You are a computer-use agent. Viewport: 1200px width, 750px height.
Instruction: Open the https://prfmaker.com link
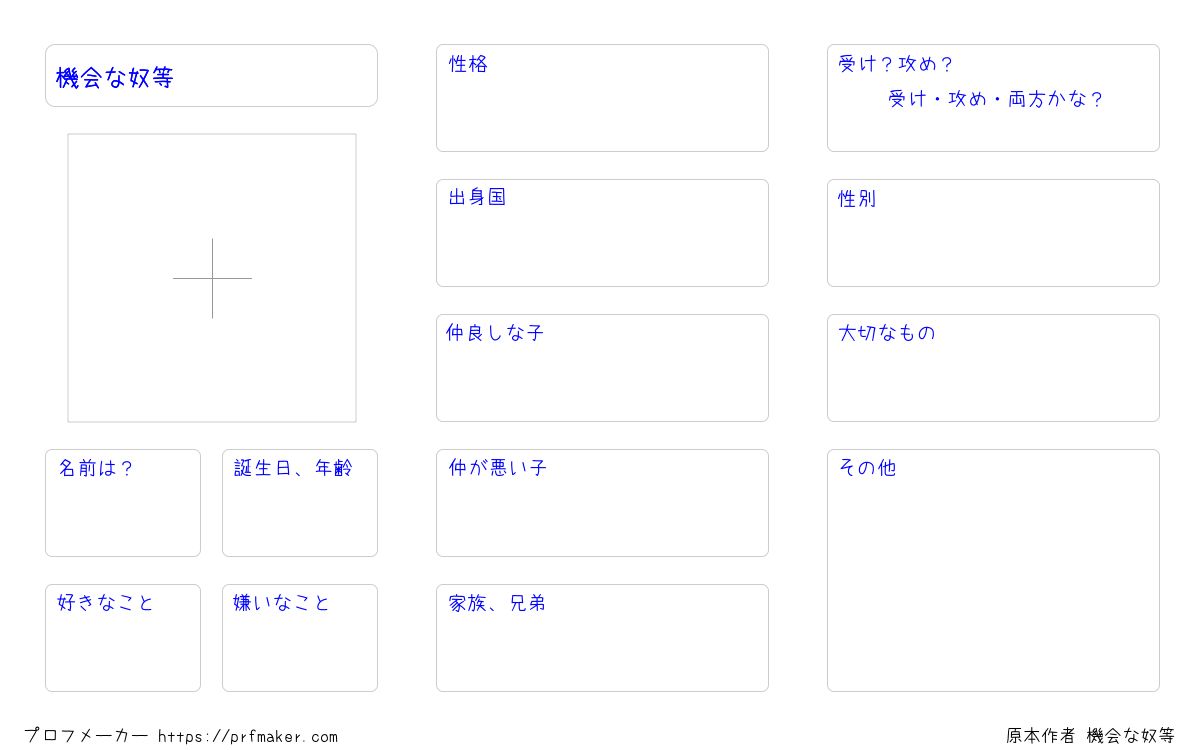(248, 737)
